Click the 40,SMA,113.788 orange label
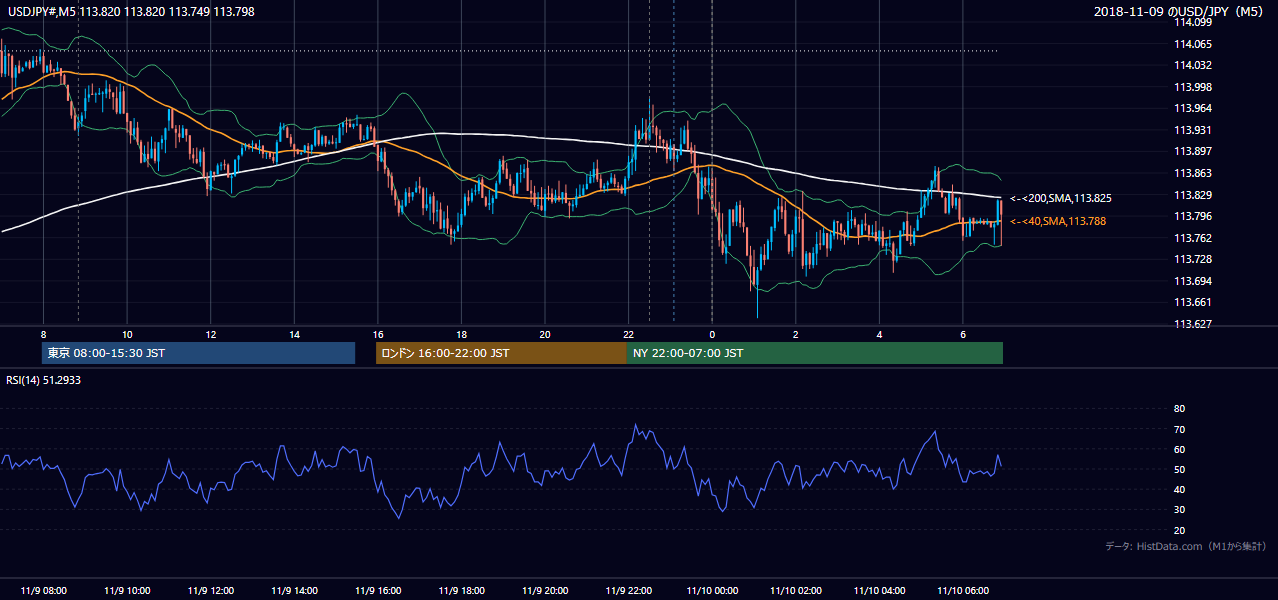Screen dimensions: 1278x600 pyautogui.click(x=1057, y=221)
